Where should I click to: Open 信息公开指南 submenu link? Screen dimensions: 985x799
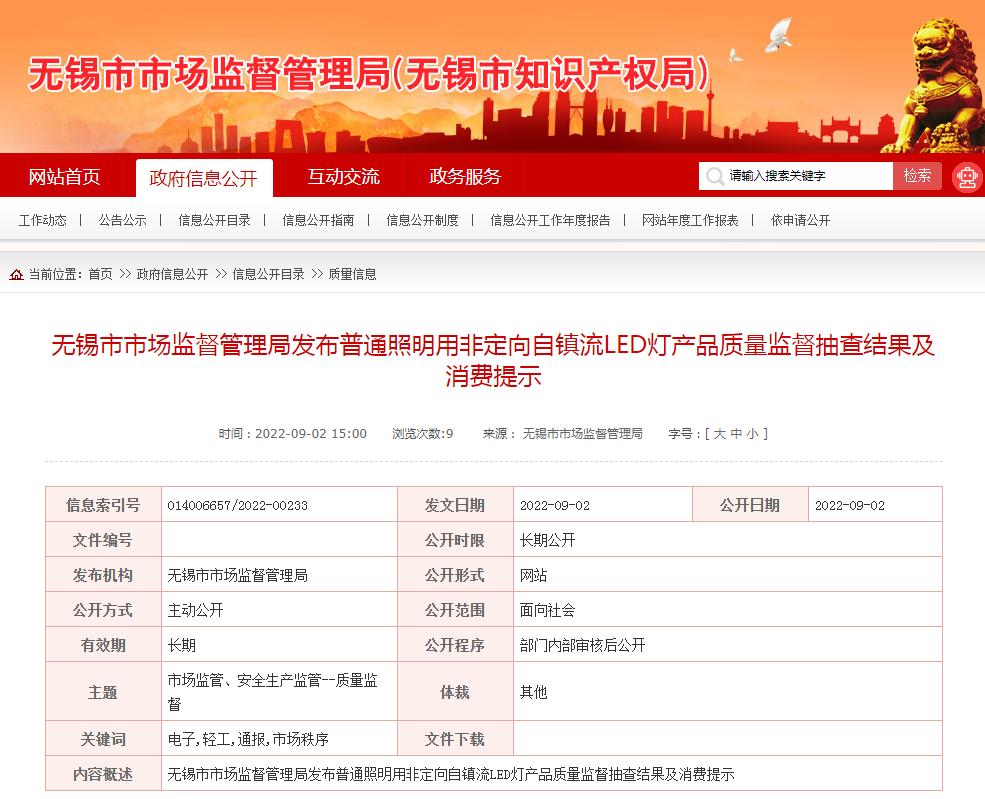click(318, 220)
